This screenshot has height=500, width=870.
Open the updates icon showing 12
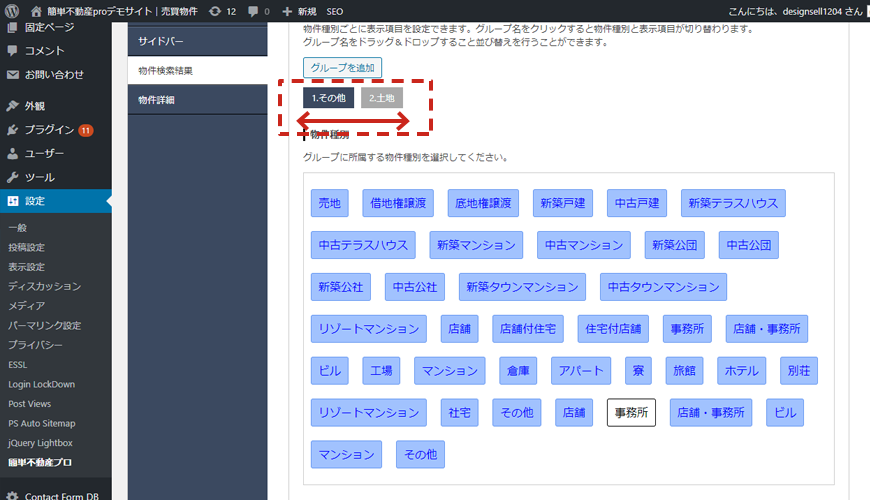[222, 10]
